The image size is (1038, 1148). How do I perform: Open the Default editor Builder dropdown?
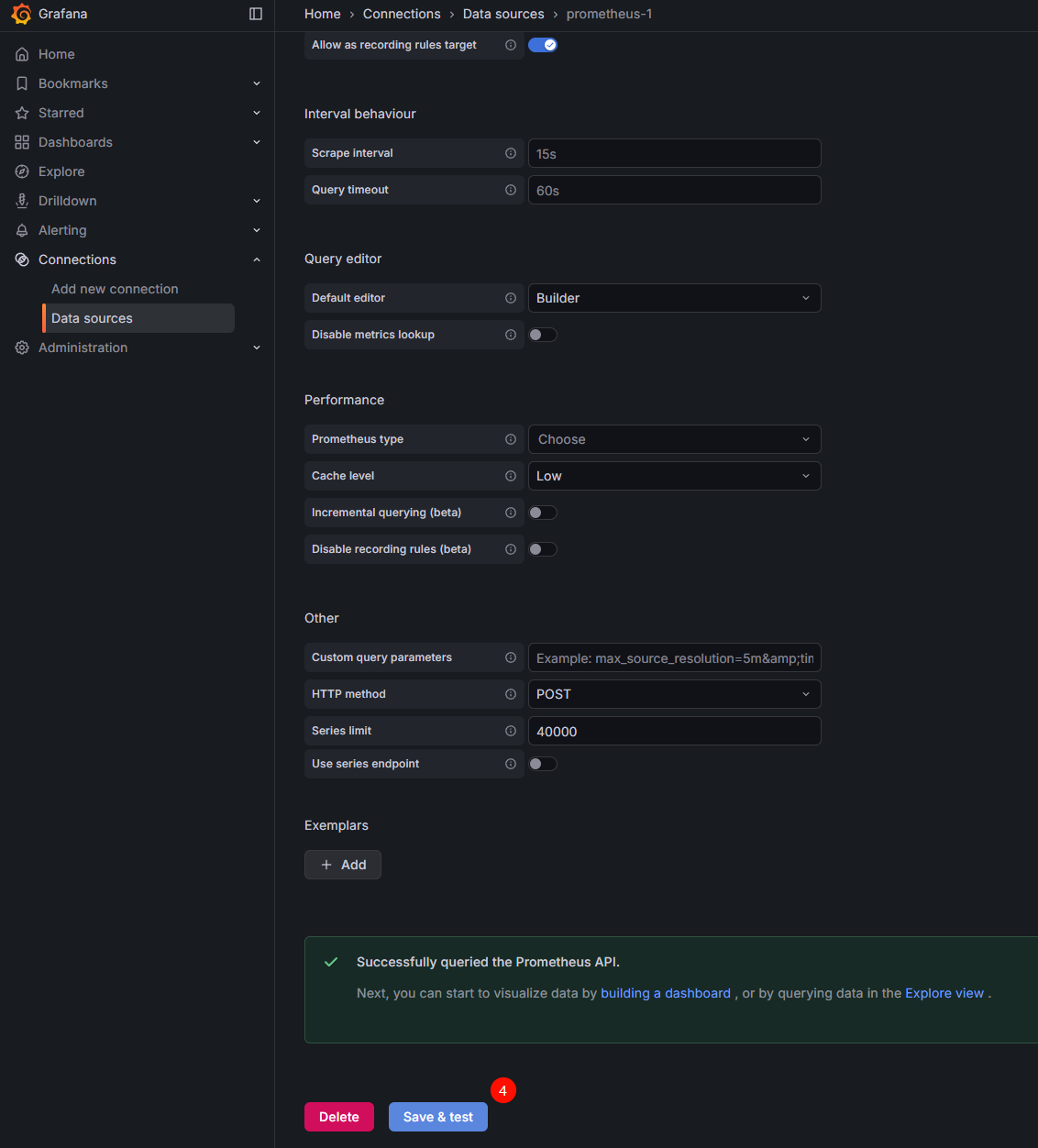674,298
